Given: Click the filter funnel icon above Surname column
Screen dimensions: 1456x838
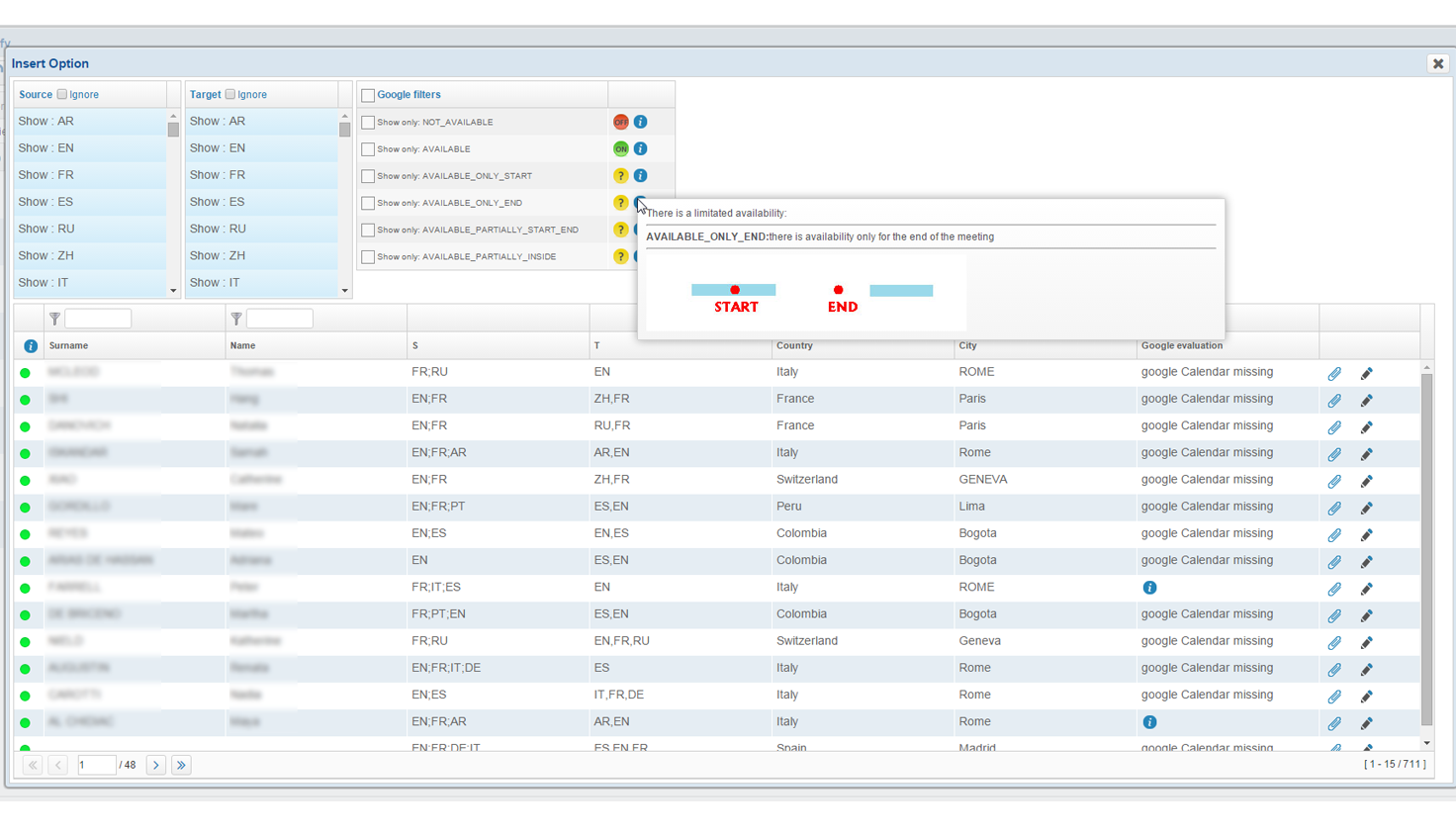Looking at the screenshot, I should (54, 319).
